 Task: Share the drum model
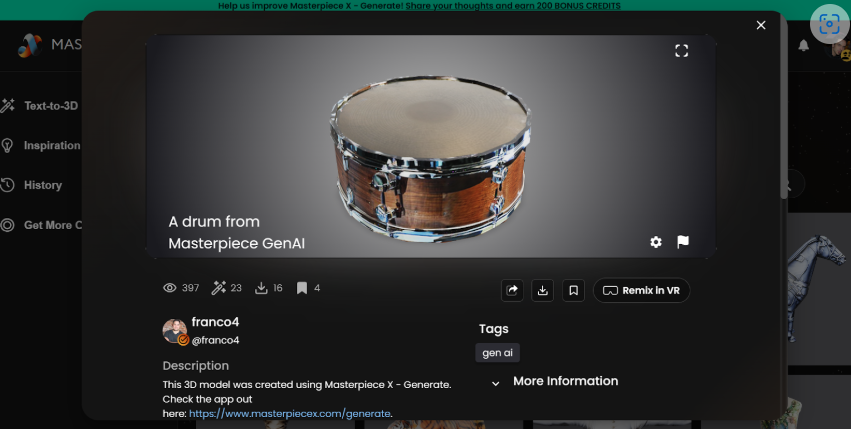point(512,291)
